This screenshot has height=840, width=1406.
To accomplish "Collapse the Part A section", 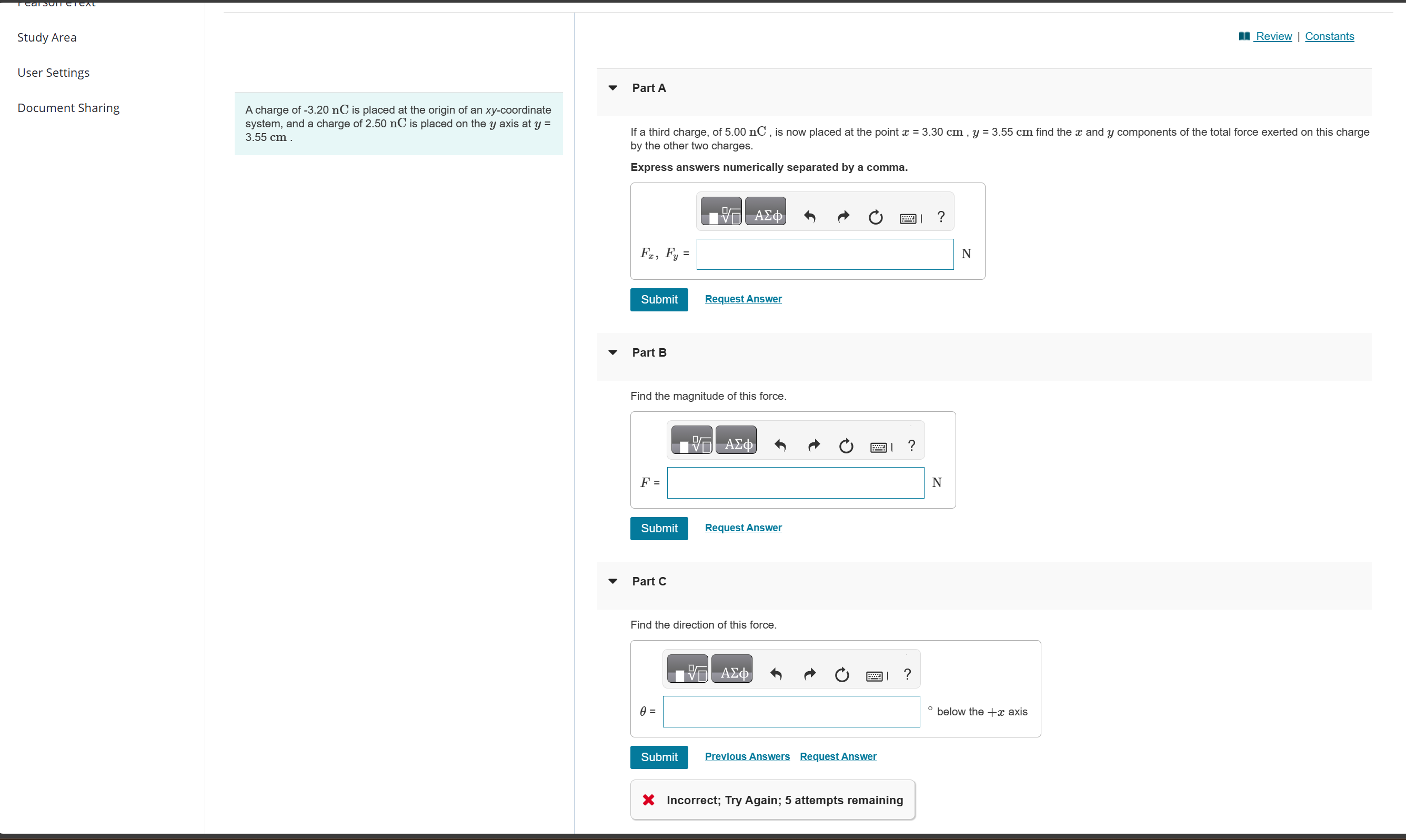I will point(612,88).
